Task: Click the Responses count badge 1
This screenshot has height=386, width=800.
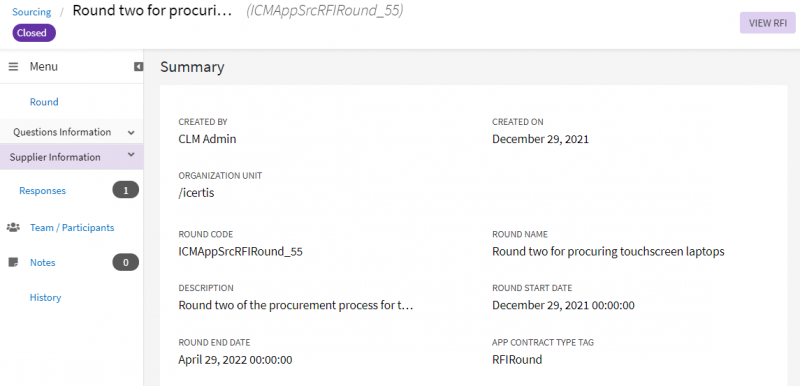Action: [x=126, y=191]
